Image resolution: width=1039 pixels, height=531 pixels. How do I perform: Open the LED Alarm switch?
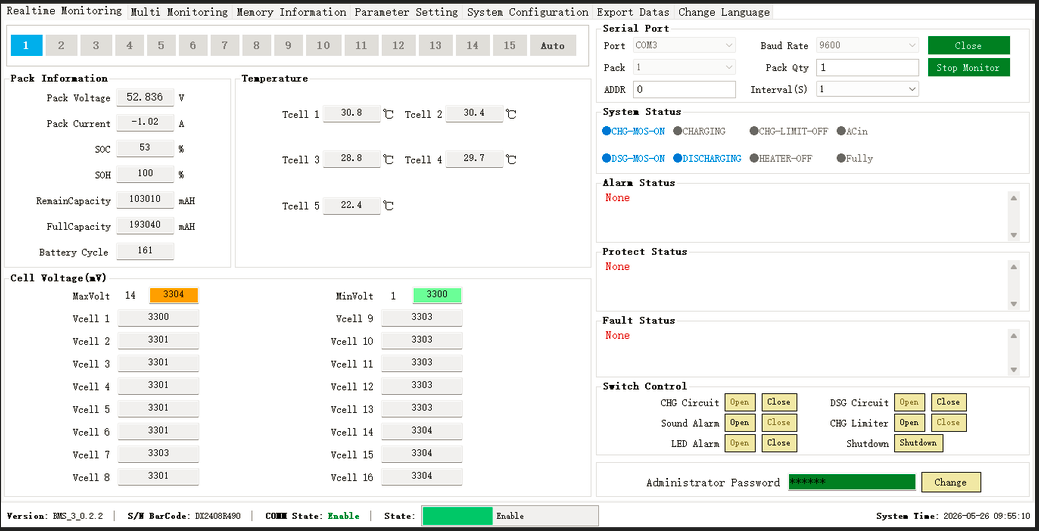[x=739, y=443]
